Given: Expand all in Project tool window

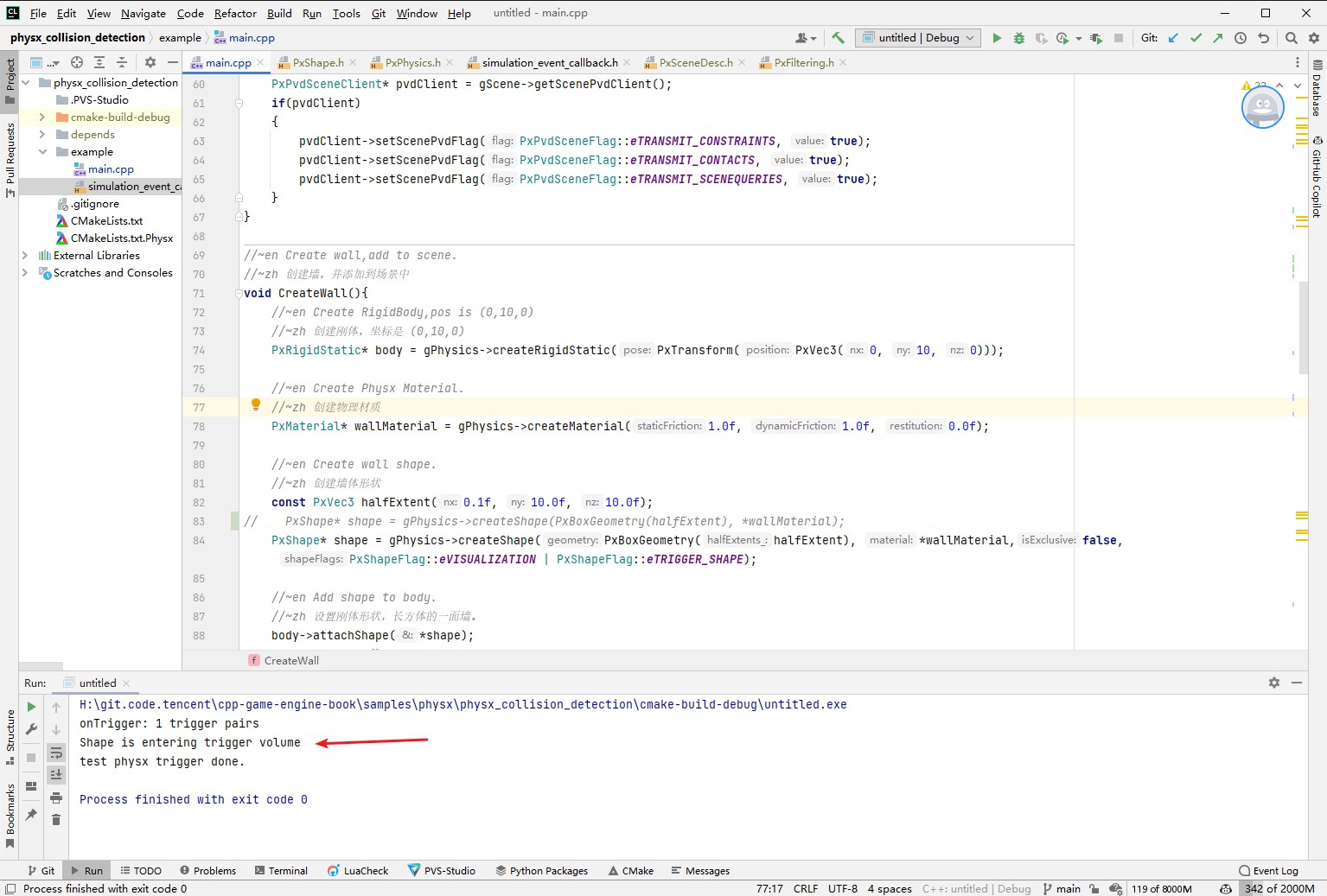Looking at the screenshot, I should (x=99, y=62).
